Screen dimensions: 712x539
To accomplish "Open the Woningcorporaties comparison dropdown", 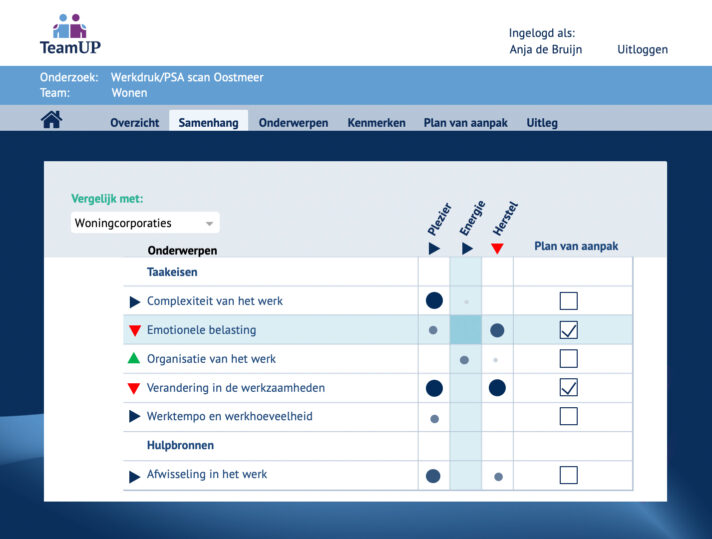I will pyautogui.click(x=145, y=223).
